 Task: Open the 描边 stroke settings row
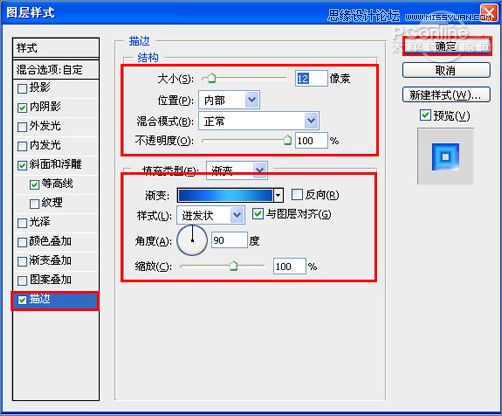coord(55,301)
